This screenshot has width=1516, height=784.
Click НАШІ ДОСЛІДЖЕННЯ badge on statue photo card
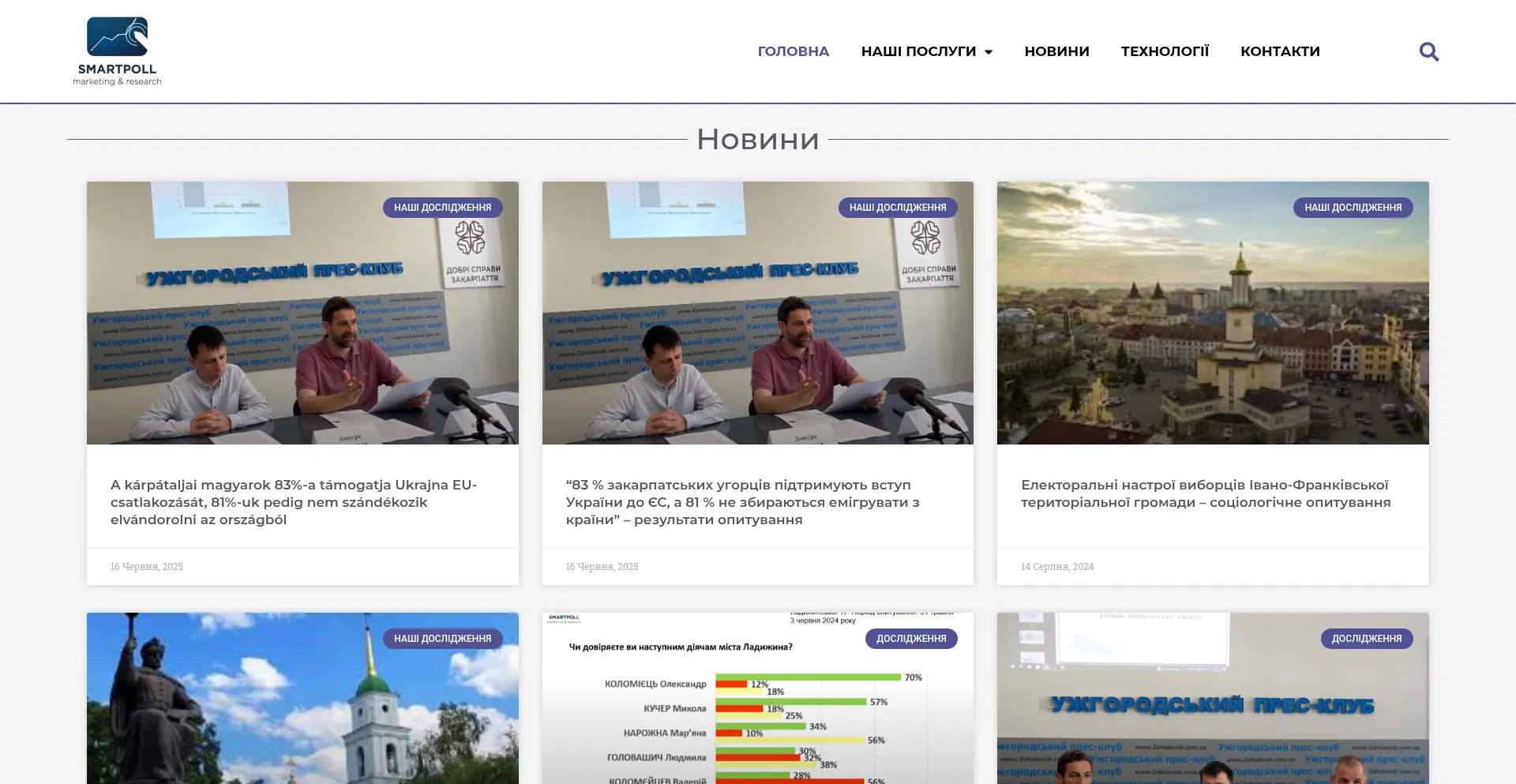(443, 639)
